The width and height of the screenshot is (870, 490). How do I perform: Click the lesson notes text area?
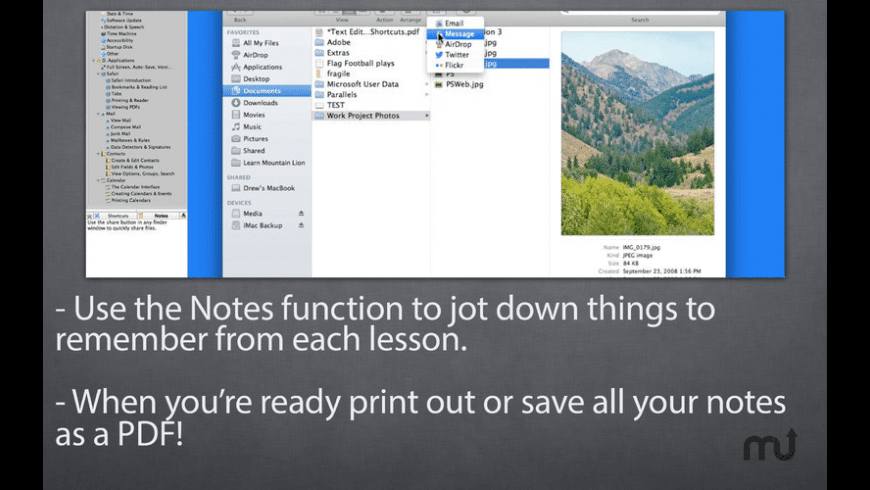coord(136,248)
